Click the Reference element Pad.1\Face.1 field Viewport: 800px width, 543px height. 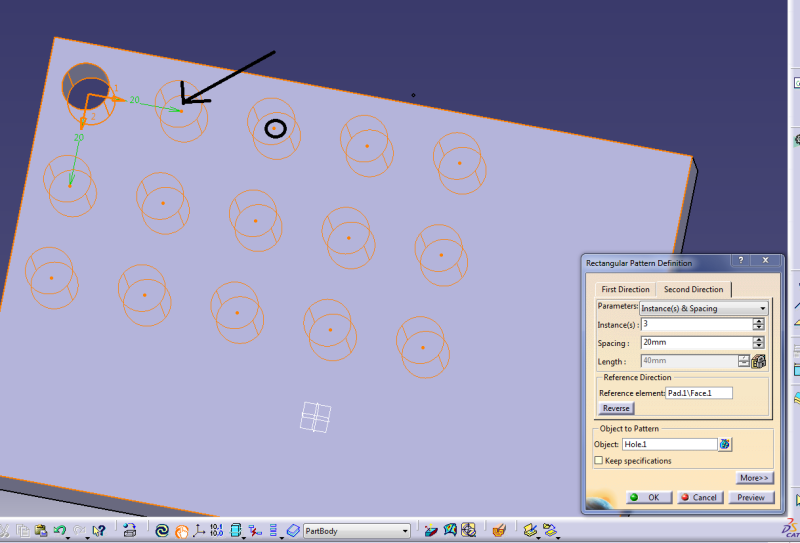point(699,393)
